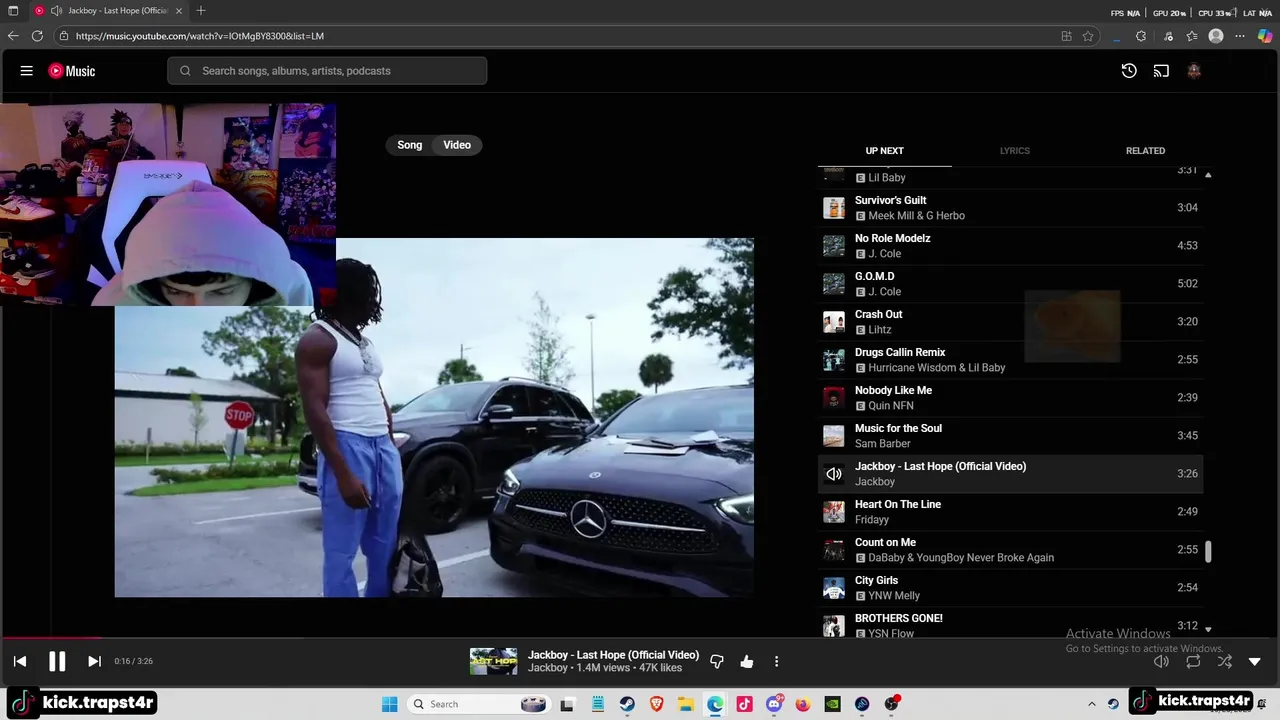The width and height of the screenshot is (1280, 720).
Task: Play Nobody Like Me by Quin NFN
Action: point(1010,398)
